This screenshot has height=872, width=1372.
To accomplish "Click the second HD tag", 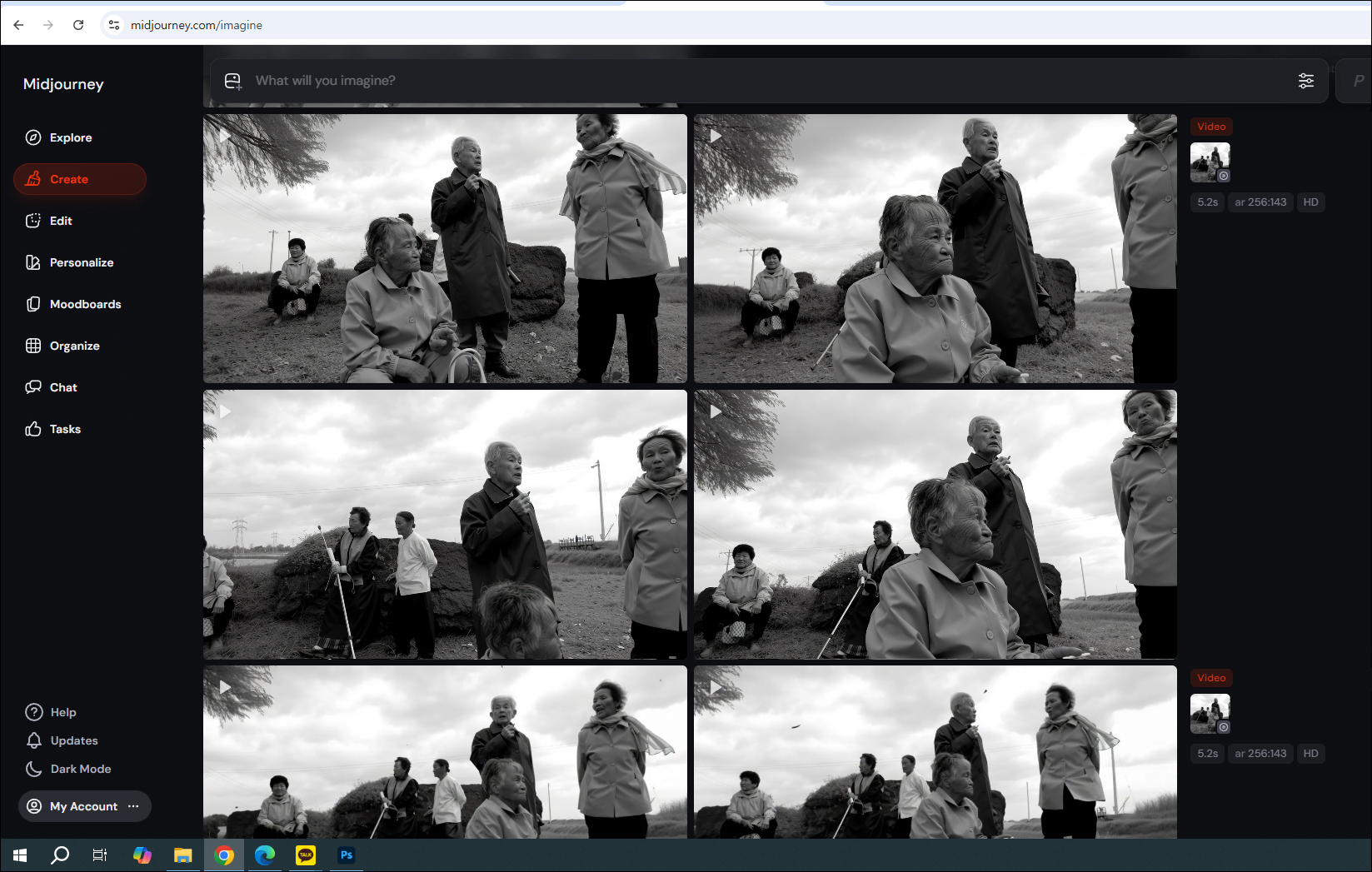I will point(1310,754).
